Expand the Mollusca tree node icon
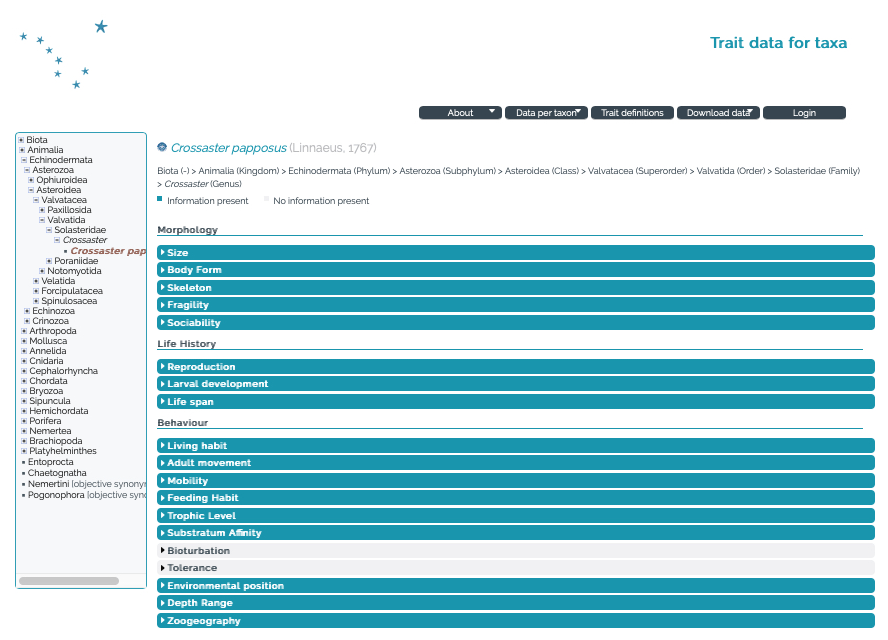Viewport: 888px width, 640px height. (x=24, y=341)
